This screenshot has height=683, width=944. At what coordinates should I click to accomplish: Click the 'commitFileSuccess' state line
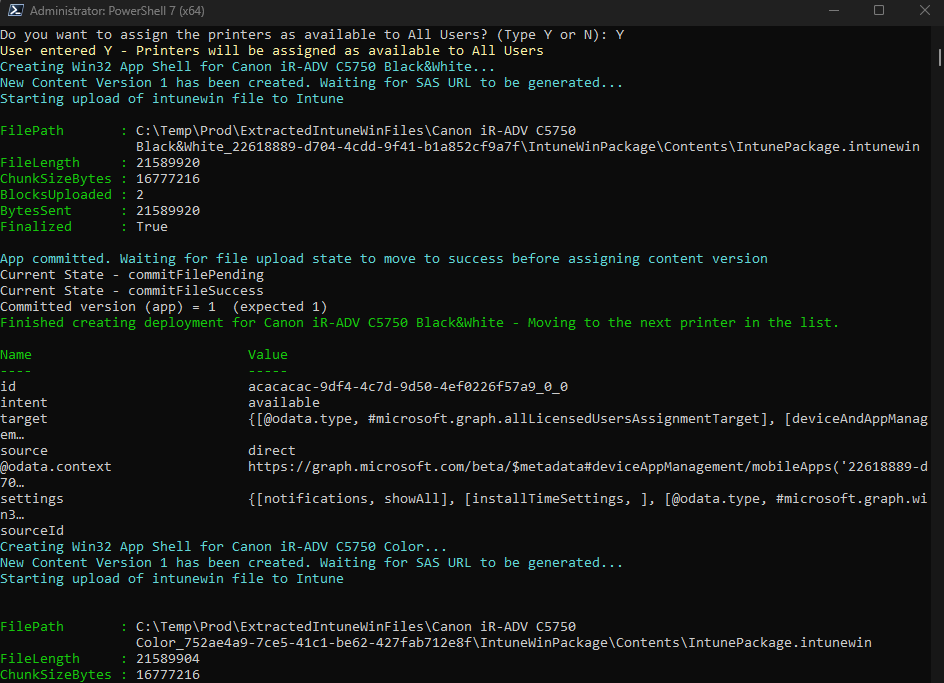132,290
